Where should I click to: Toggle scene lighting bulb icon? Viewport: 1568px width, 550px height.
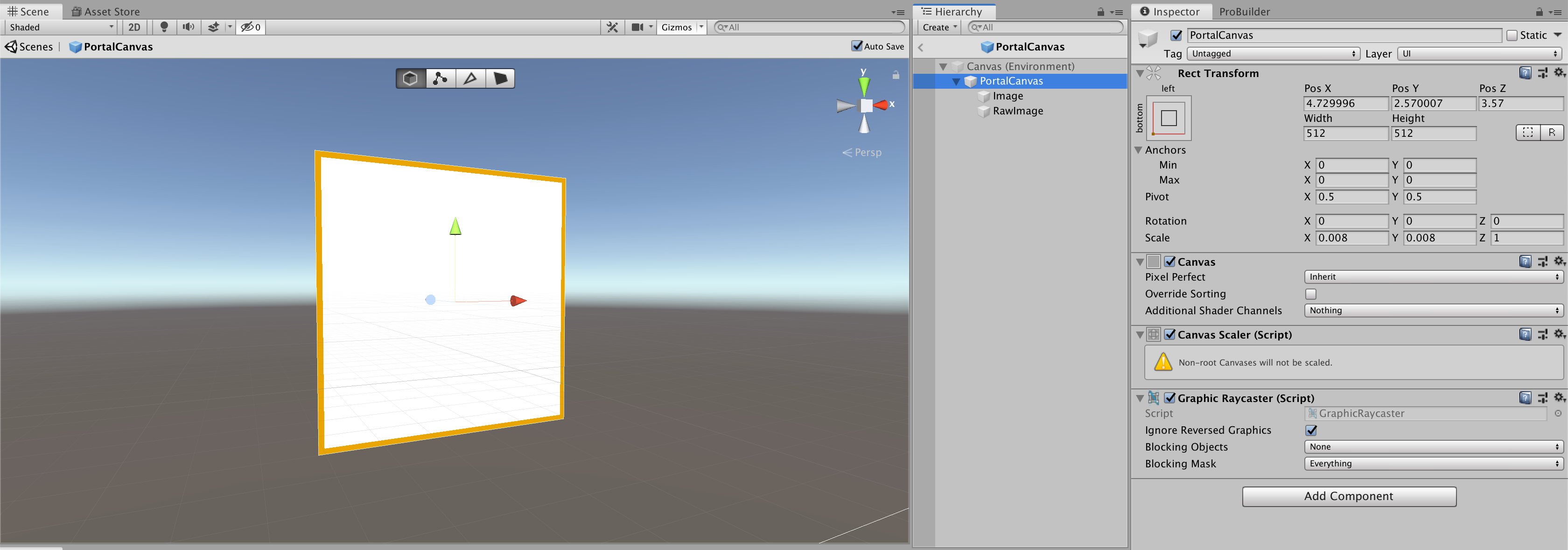164,27
